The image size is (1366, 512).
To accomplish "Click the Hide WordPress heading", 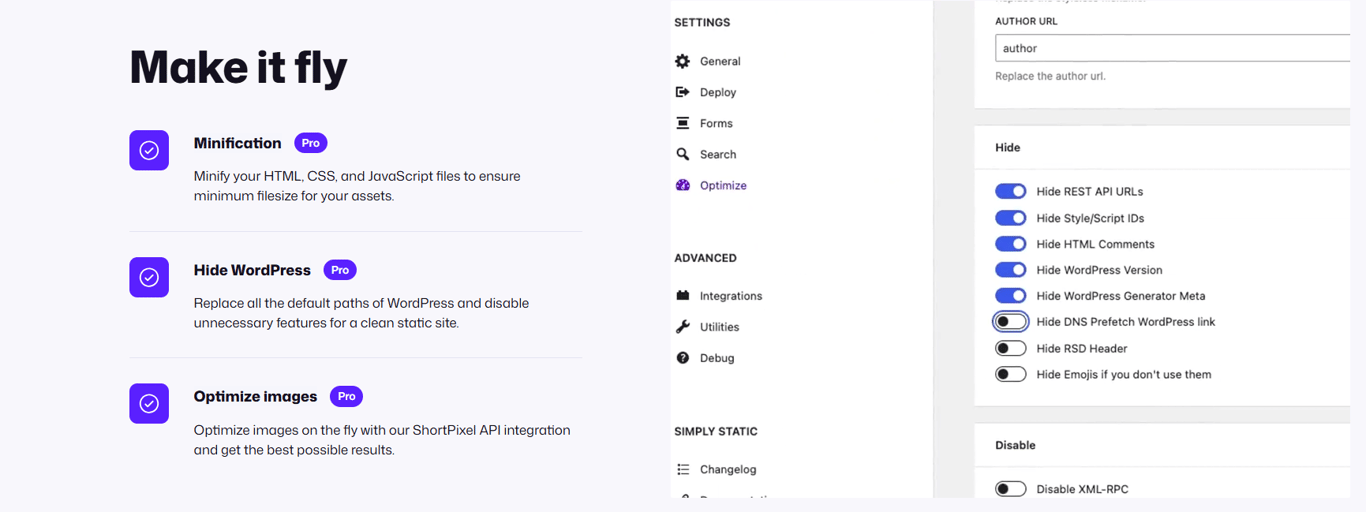I will [x=252, y=270].
